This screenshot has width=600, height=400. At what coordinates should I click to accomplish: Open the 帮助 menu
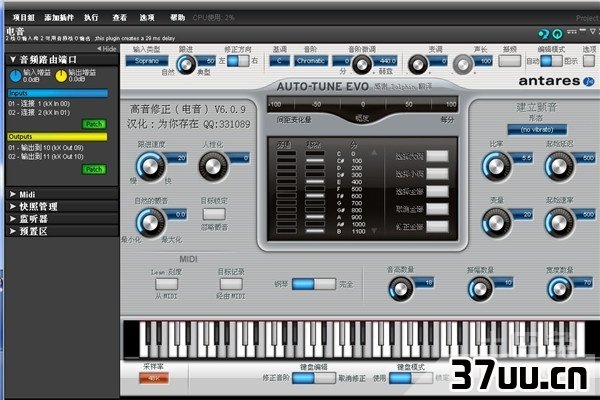(177, 18)
